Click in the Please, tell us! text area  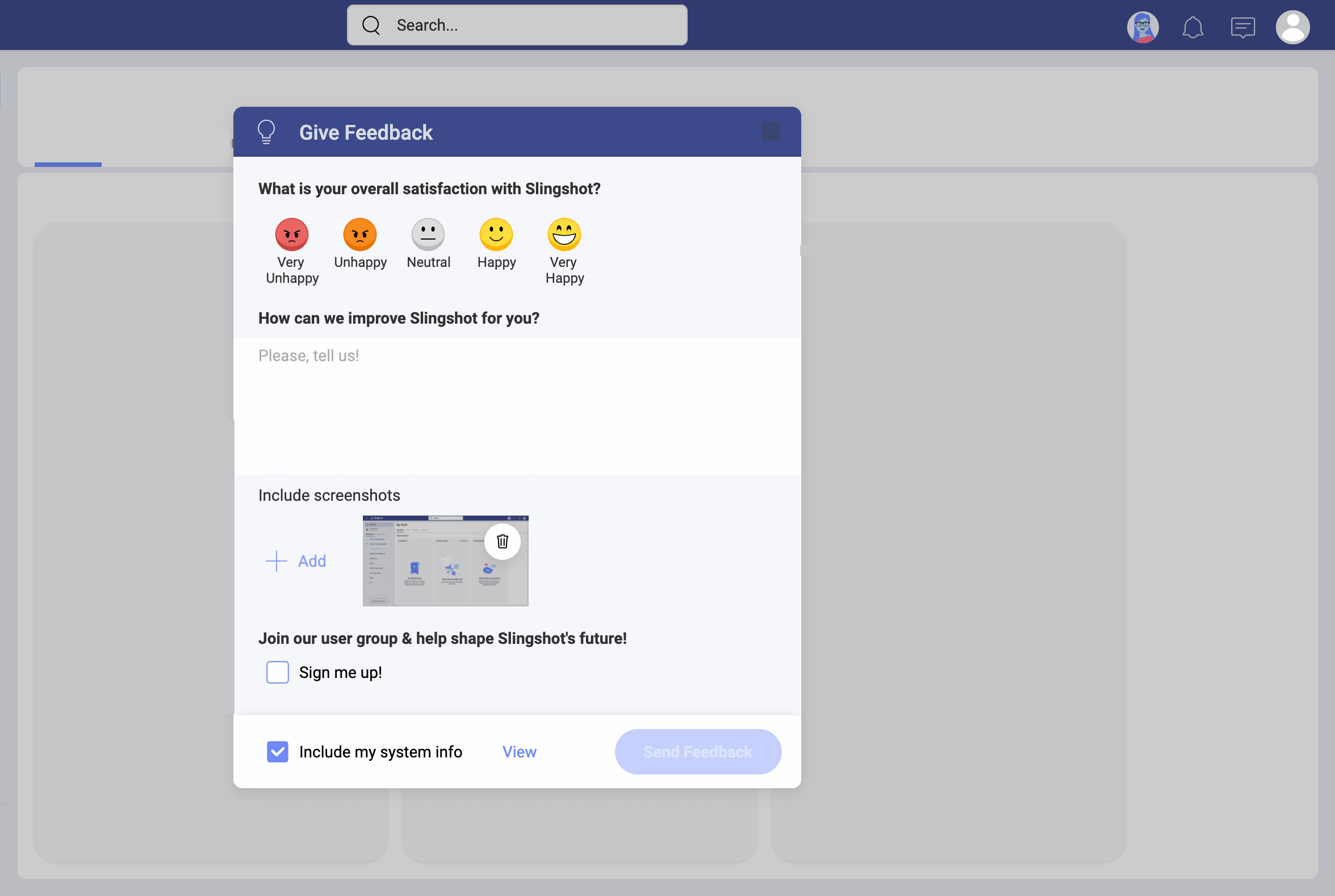click(517, 407)
